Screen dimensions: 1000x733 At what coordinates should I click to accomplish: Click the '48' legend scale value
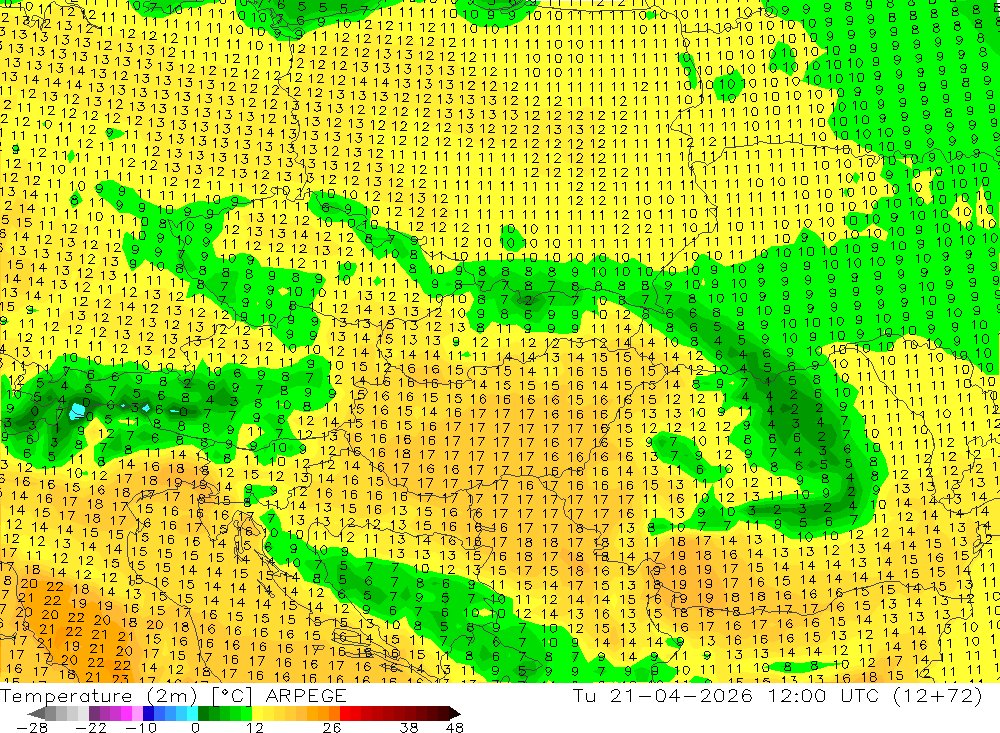click(x=455, y=727)
